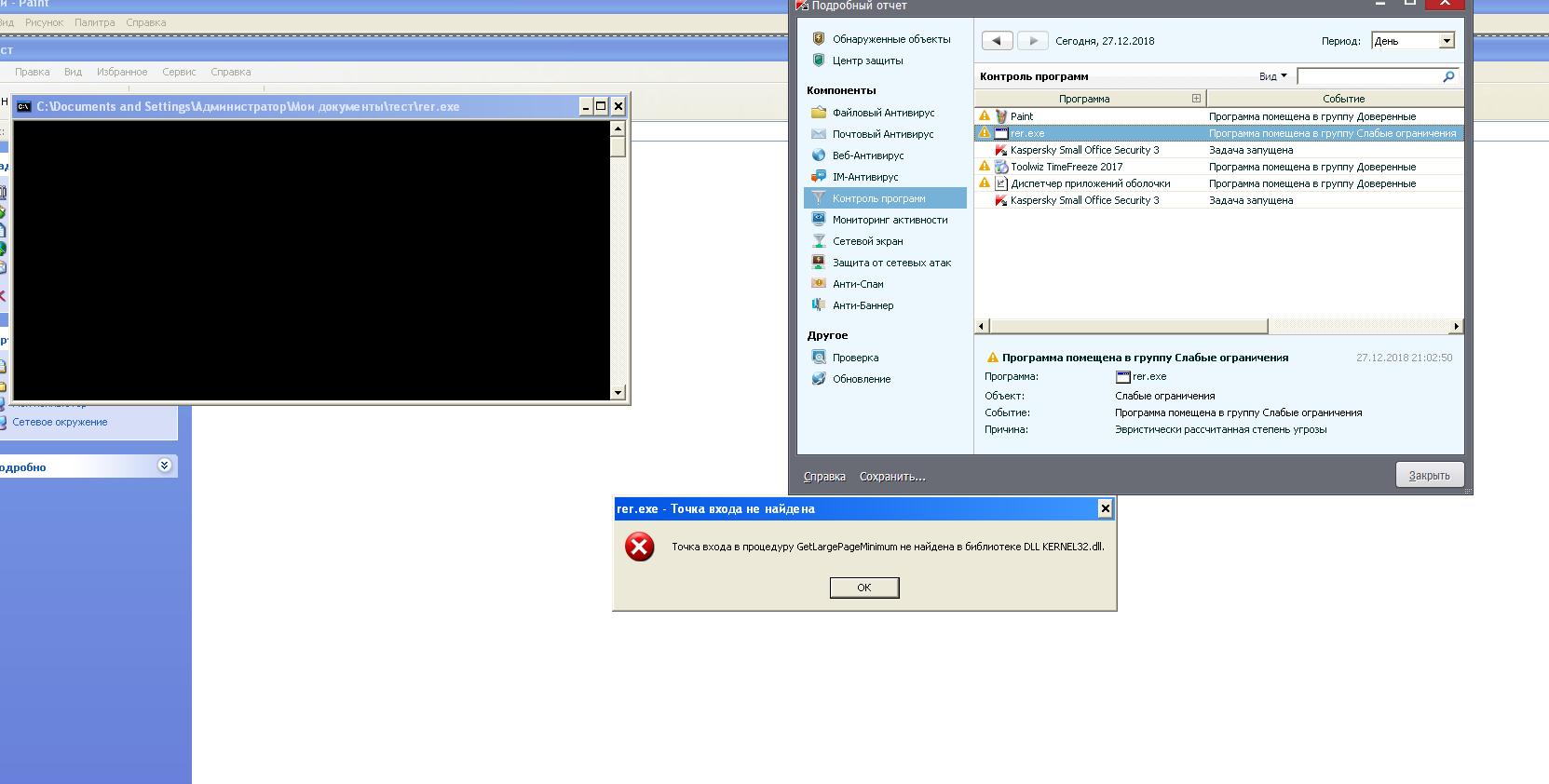
Task: Click the date text Сегодня, 27.12.2018
Action: tap(1105, 41)
